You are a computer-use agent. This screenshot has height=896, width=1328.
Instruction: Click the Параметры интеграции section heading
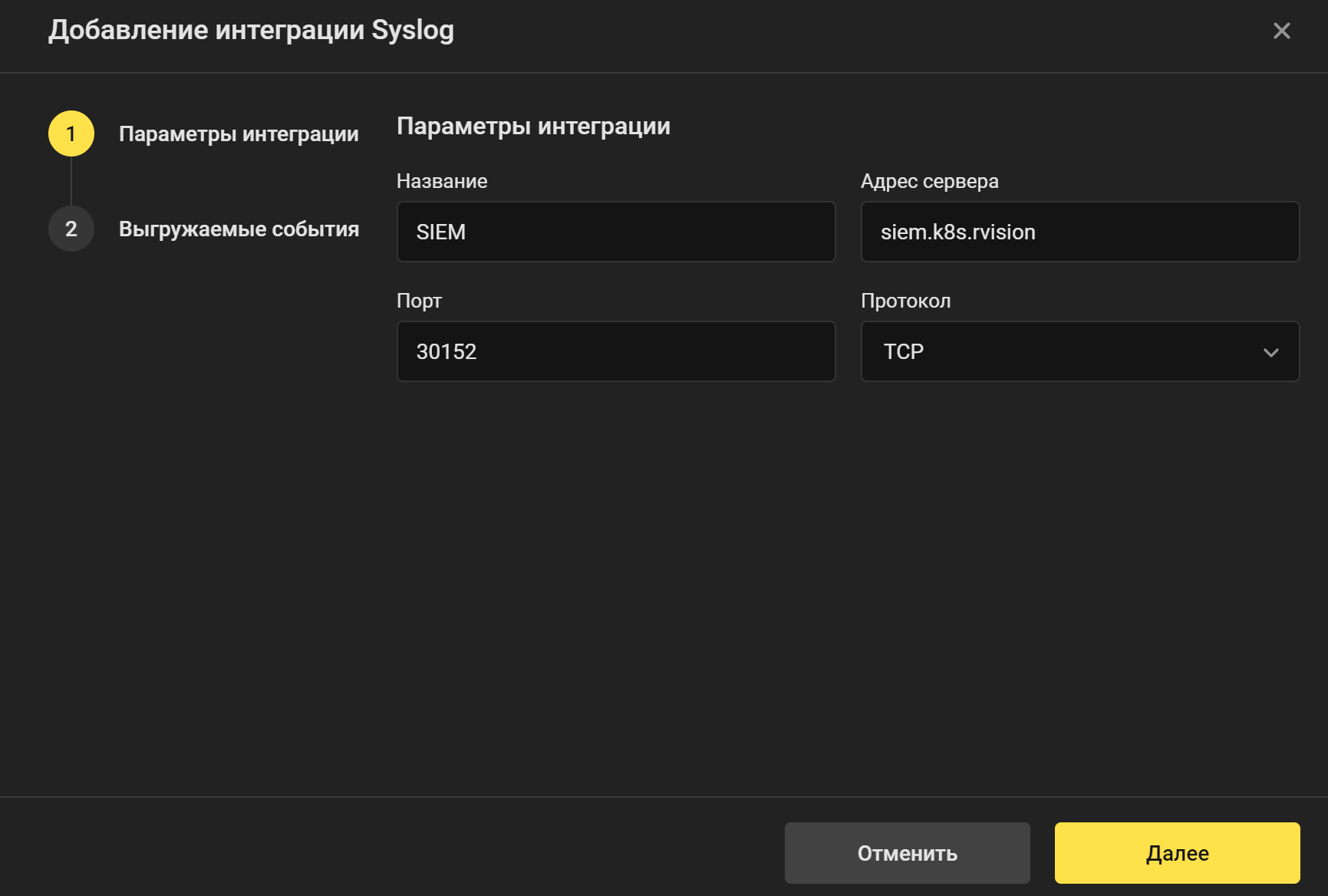pos(532,126)
